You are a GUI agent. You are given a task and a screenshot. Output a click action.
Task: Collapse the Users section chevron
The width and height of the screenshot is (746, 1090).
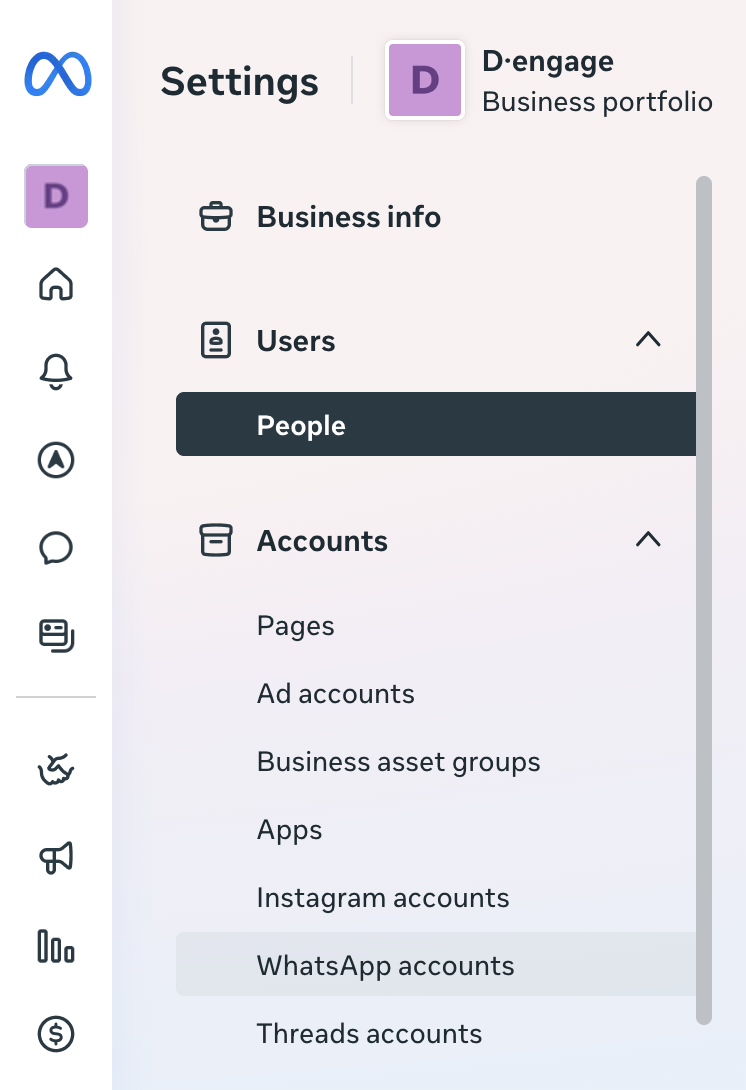[648, 339]
